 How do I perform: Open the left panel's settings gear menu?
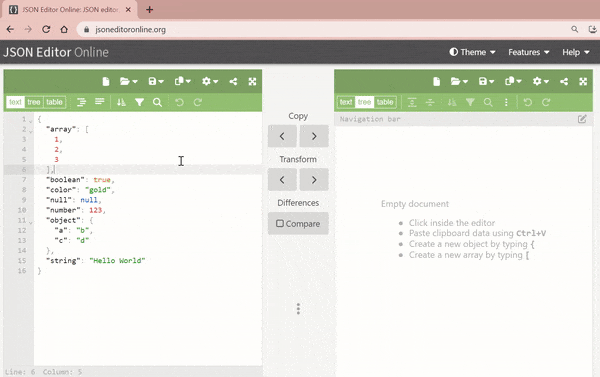pos(210,82)
